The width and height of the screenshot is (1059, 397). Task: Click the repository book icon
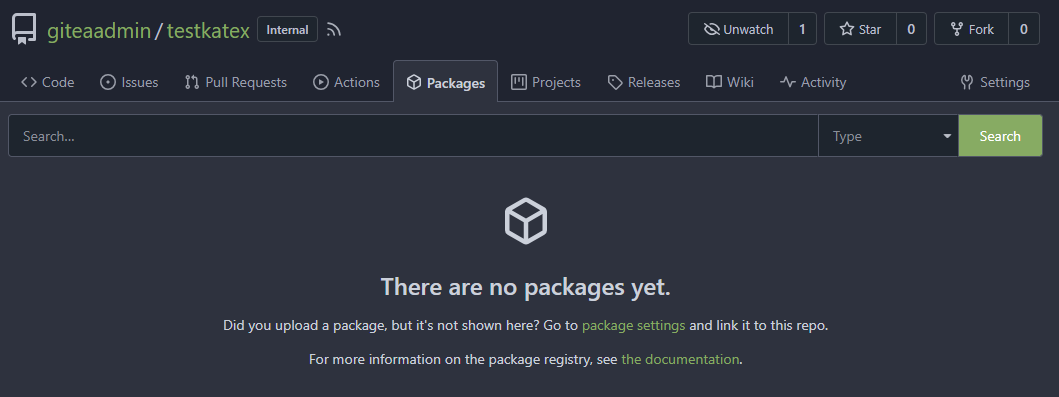coord(24,30)
